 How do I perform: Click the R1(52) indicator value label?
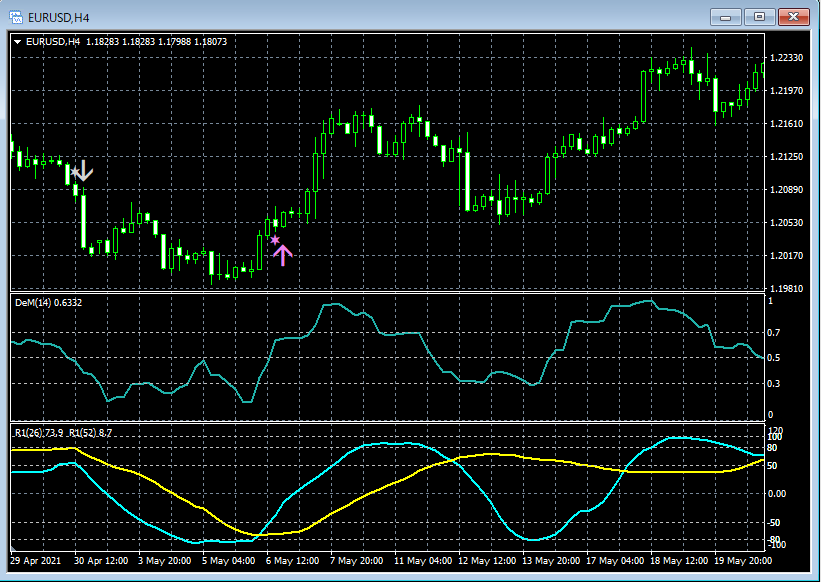[90, 432]
